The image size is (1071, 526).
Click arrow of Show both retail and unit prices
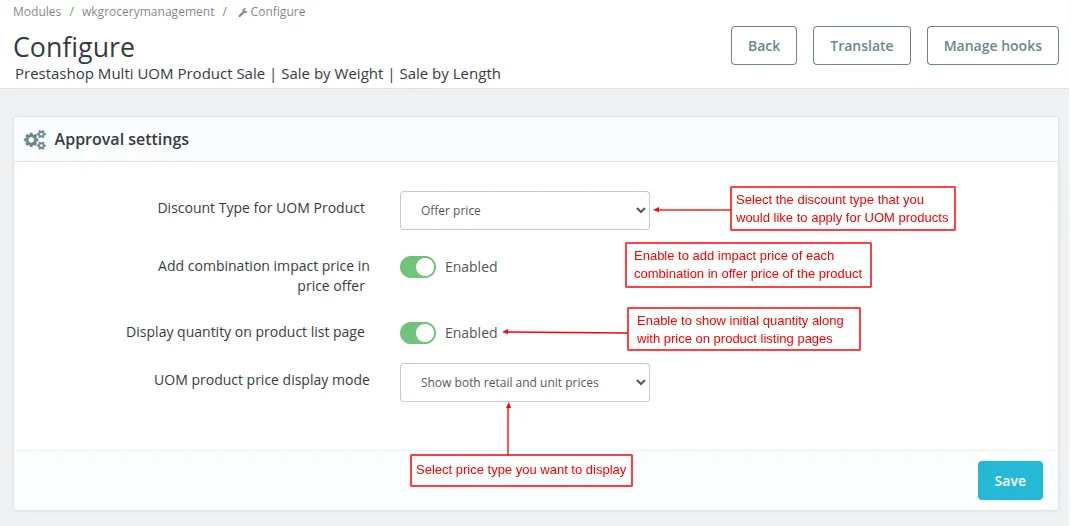[x=640, y=383]
